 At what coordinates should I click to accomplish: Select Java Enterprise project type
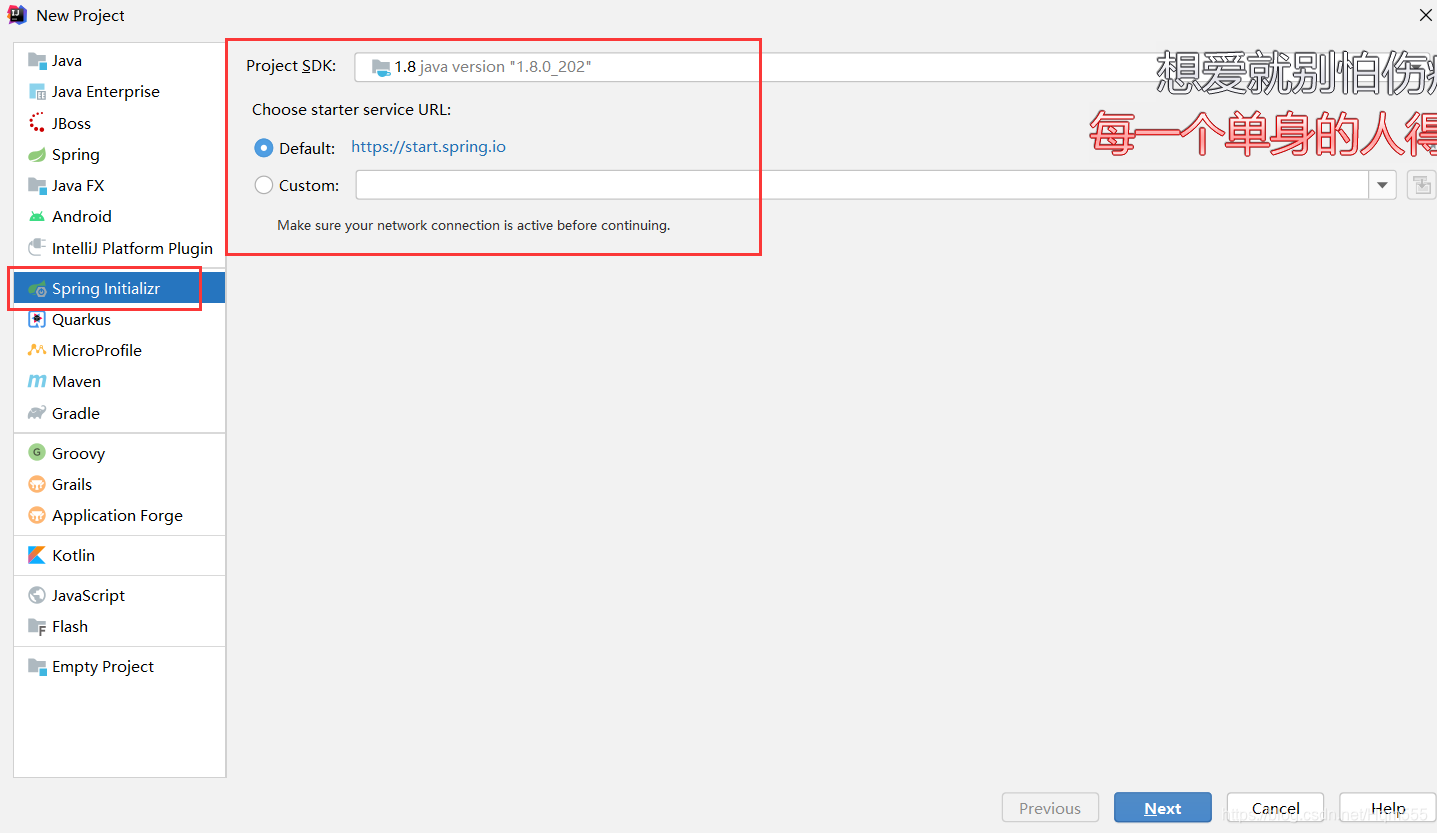[119, 92]
